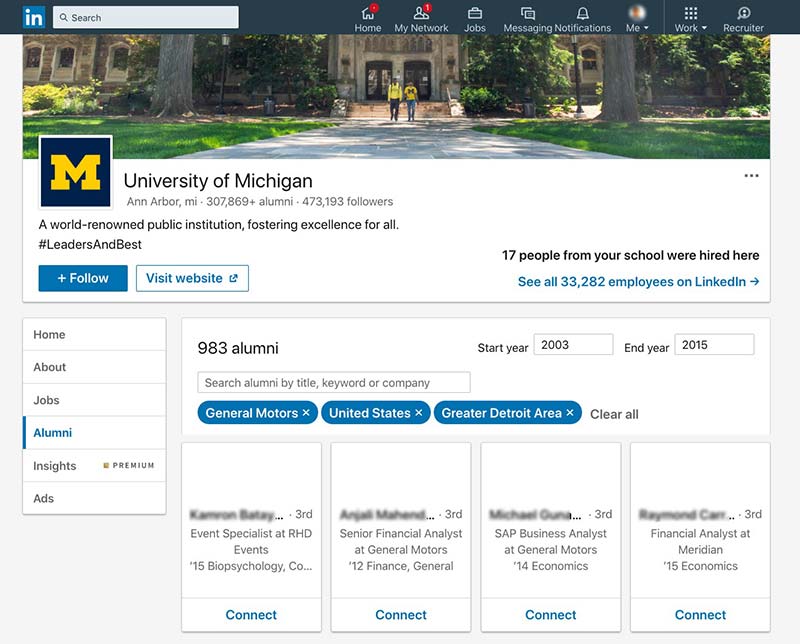This screenshot has height=644, width=800.
Task: Remove the Greater Detroit Area filter
Action: click(570, 413)
